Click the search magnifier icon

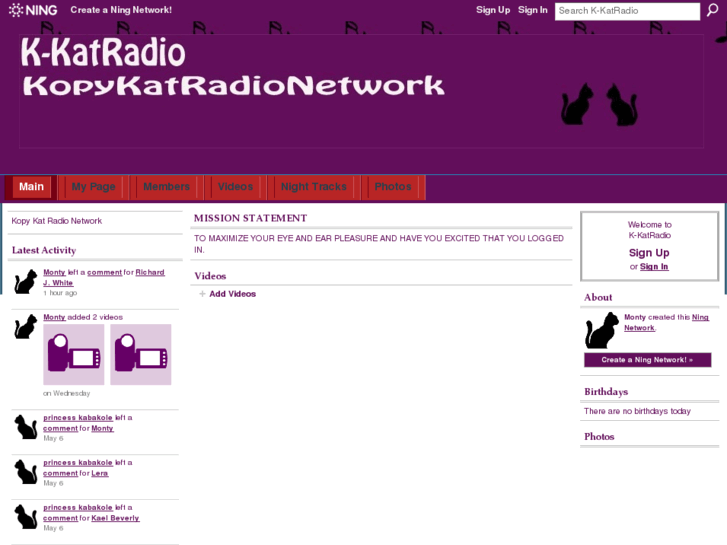pyautogui.click(x=712, y=10)
